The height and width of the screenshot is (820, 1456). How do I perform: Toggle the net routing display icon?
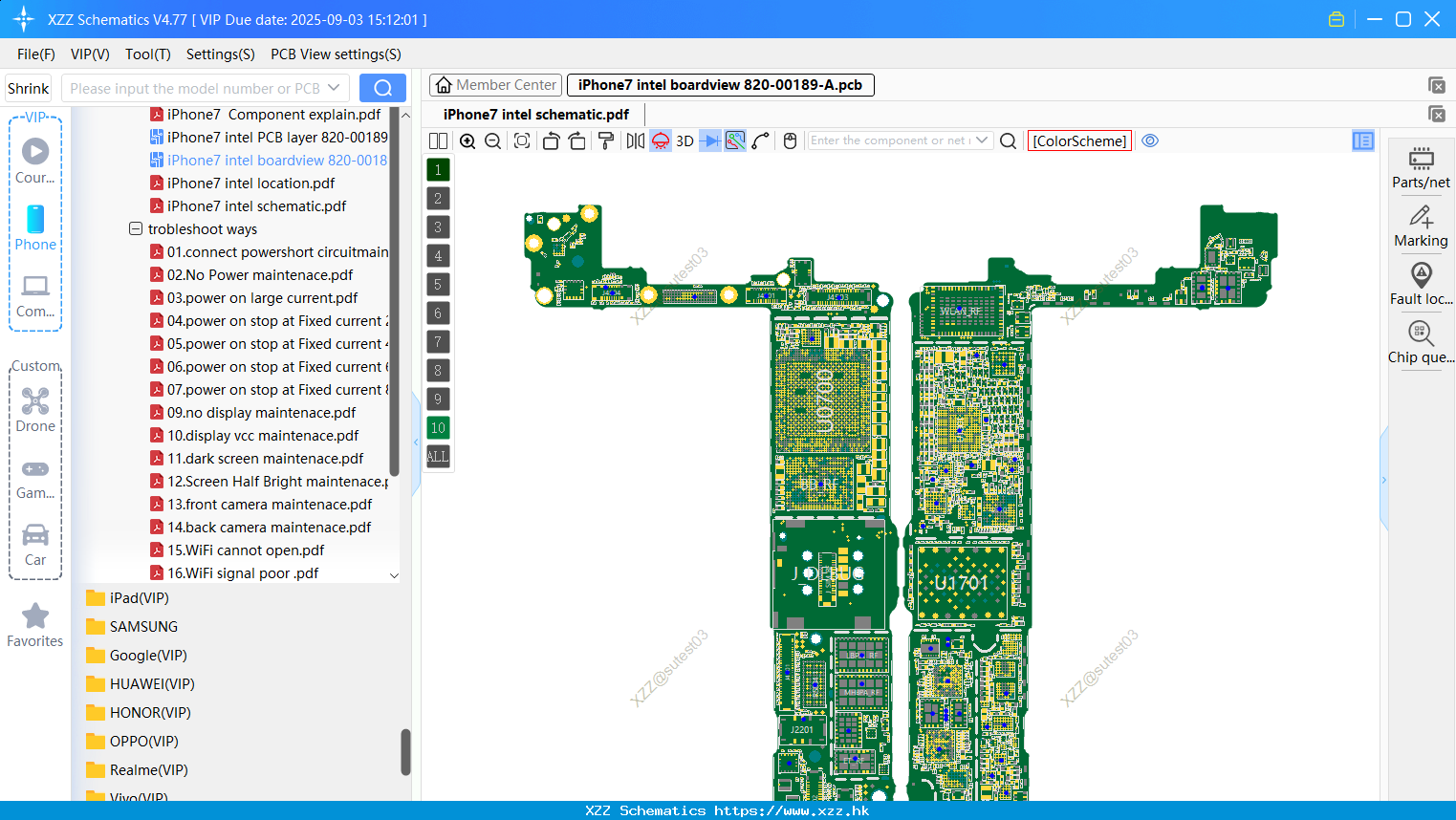pos(735,140)
